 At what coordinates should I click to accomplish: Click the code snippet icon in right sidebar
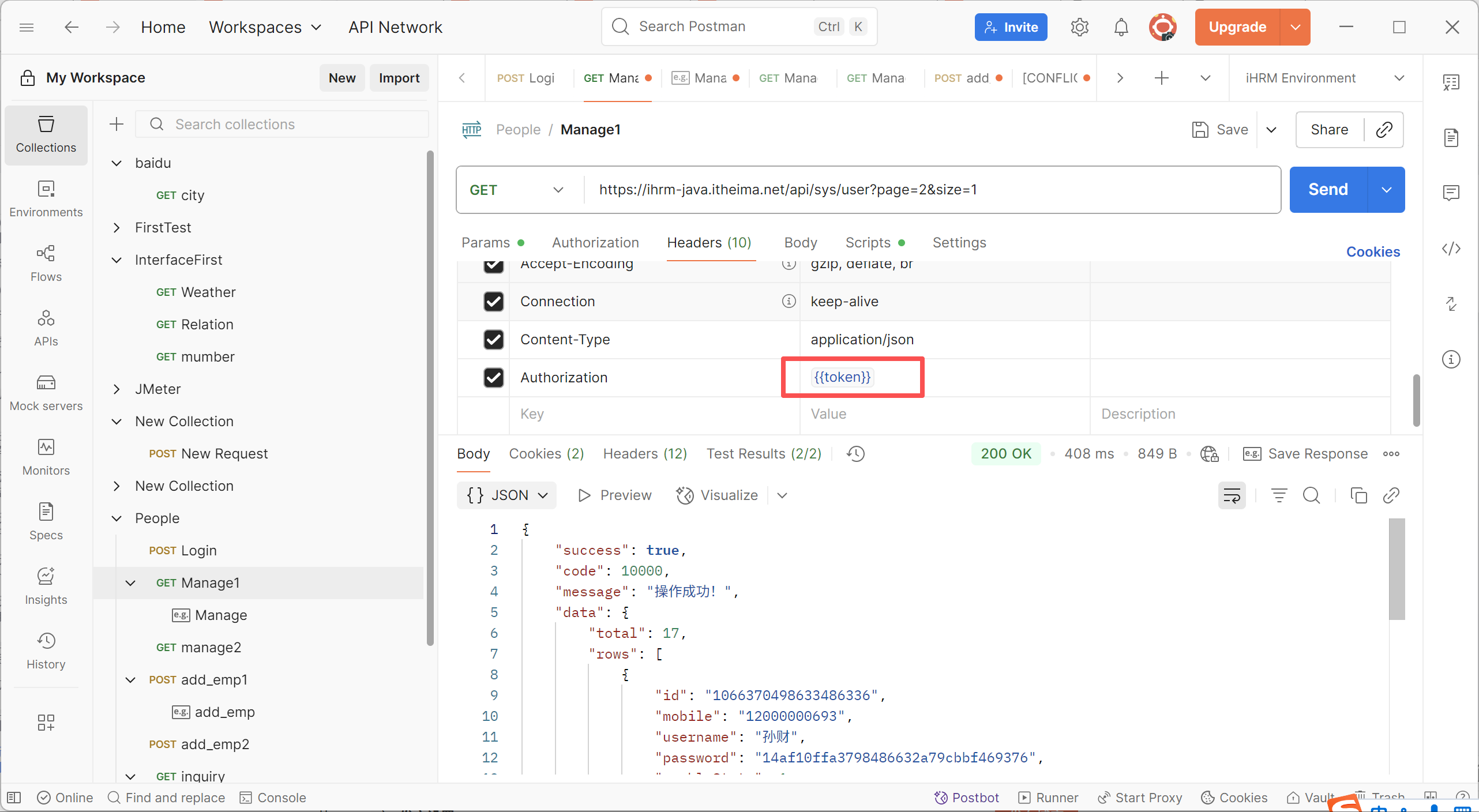[x=1451, y=249]
